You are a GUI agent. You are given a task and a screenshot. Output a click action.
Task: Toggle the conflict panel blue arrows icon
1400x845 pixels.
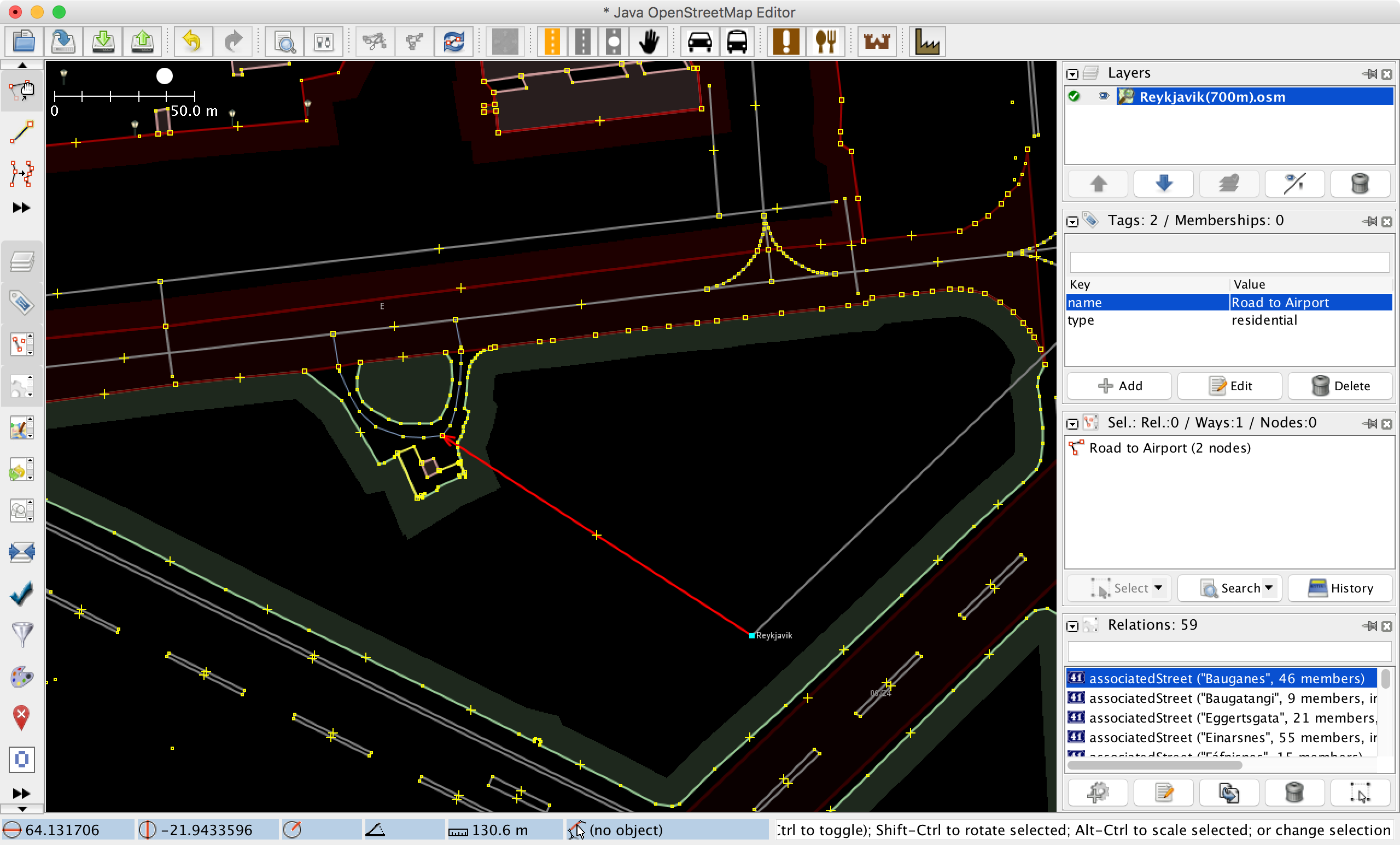21,552
